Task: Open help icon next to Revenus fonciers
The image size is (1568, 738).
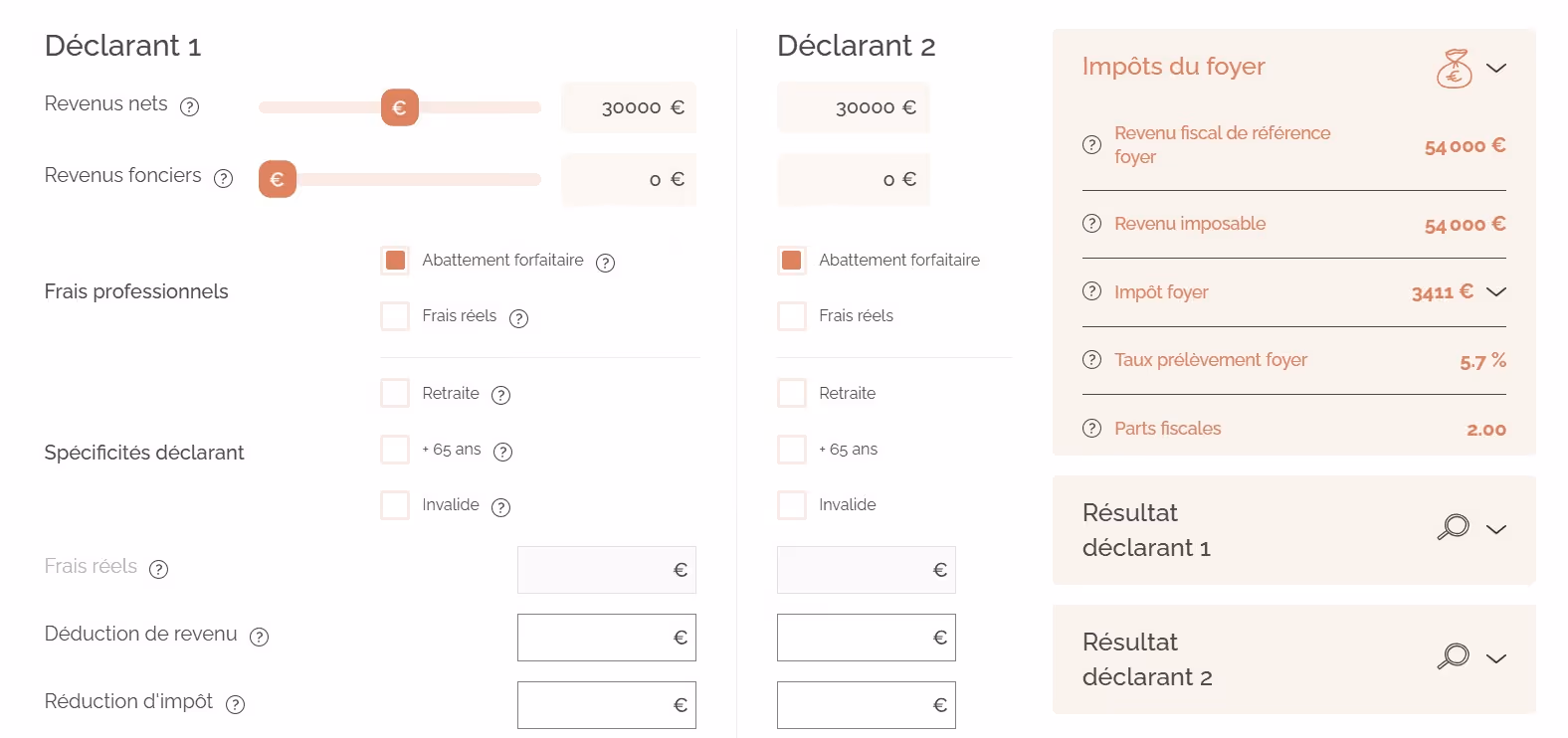Action: tap(223, 178)
